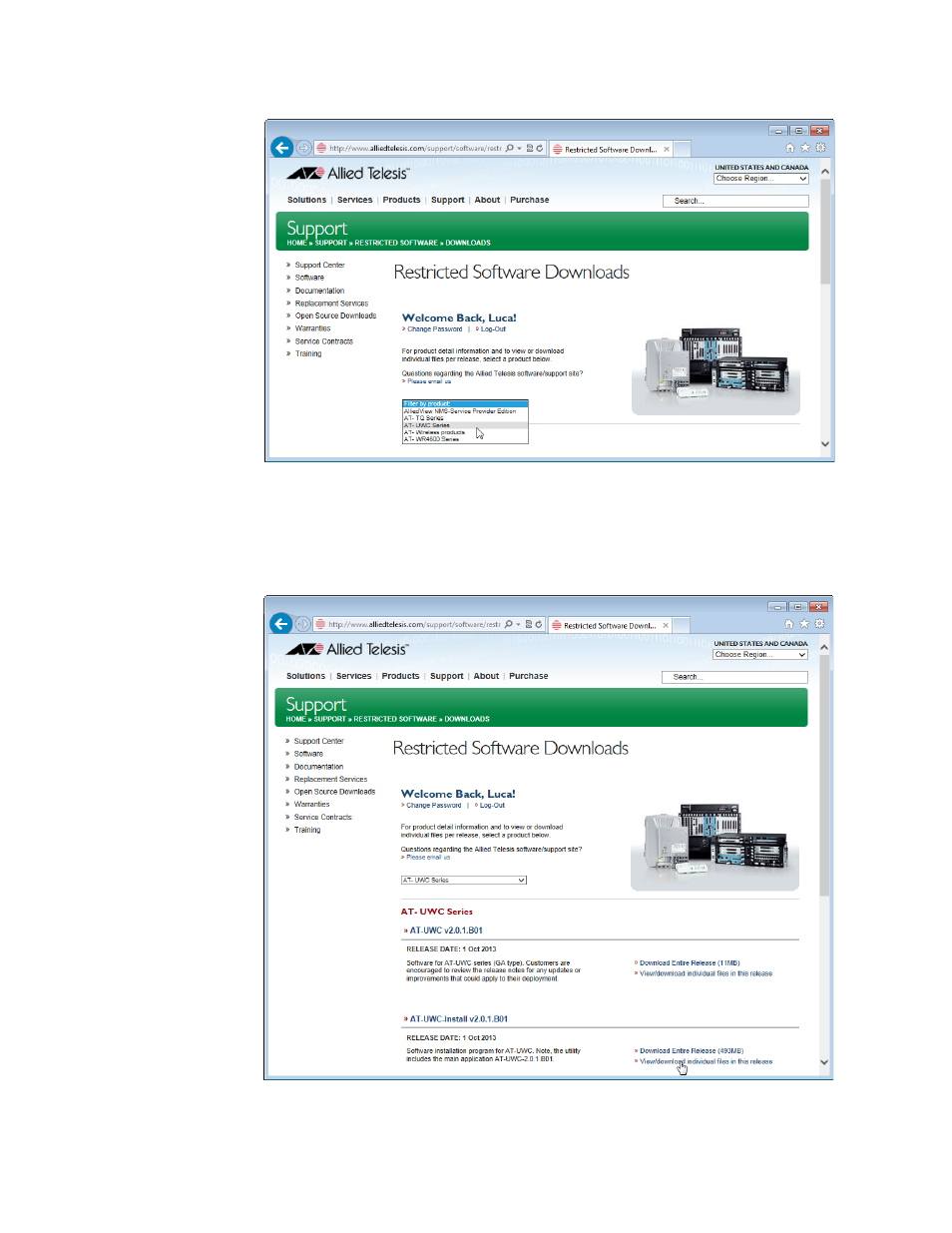Click Please email us link in the lower window
Screen dimensions: 952x1233
[427, 857]
